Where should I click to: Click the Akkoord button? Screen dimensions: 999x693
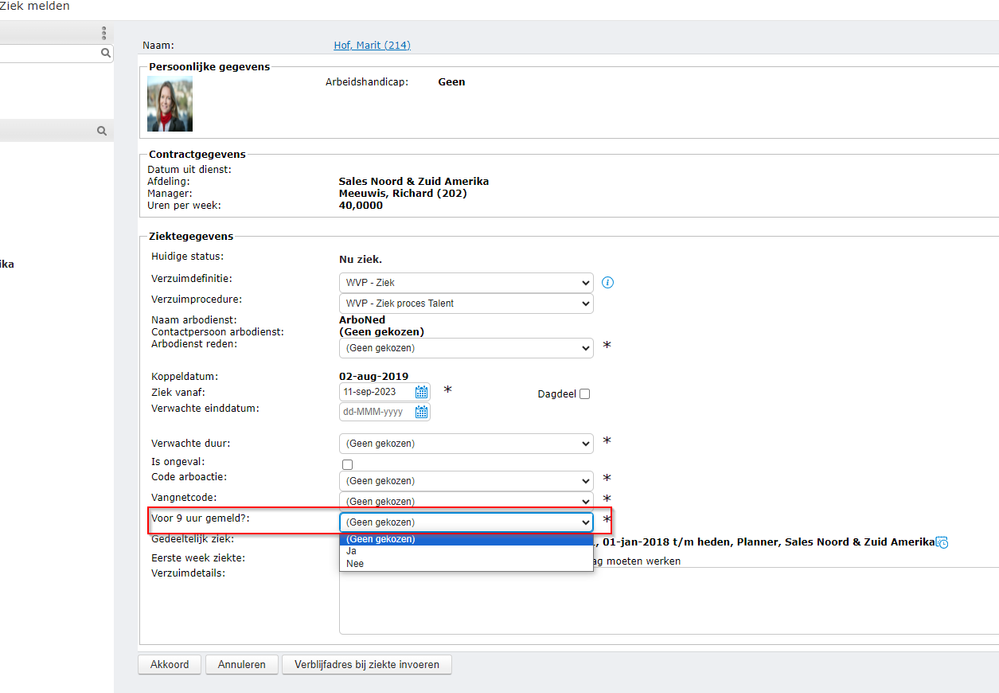point(169,664)
